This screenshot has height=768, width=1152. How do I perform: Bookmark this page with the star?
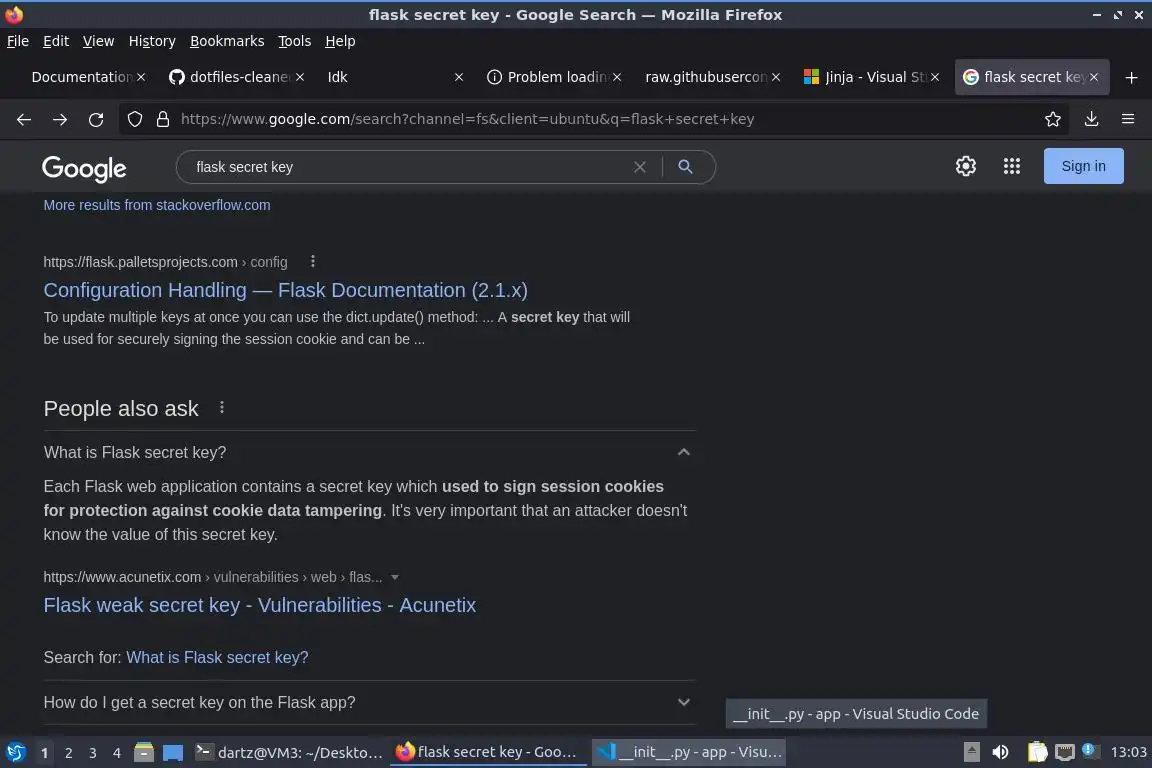tap(1053, 119)
